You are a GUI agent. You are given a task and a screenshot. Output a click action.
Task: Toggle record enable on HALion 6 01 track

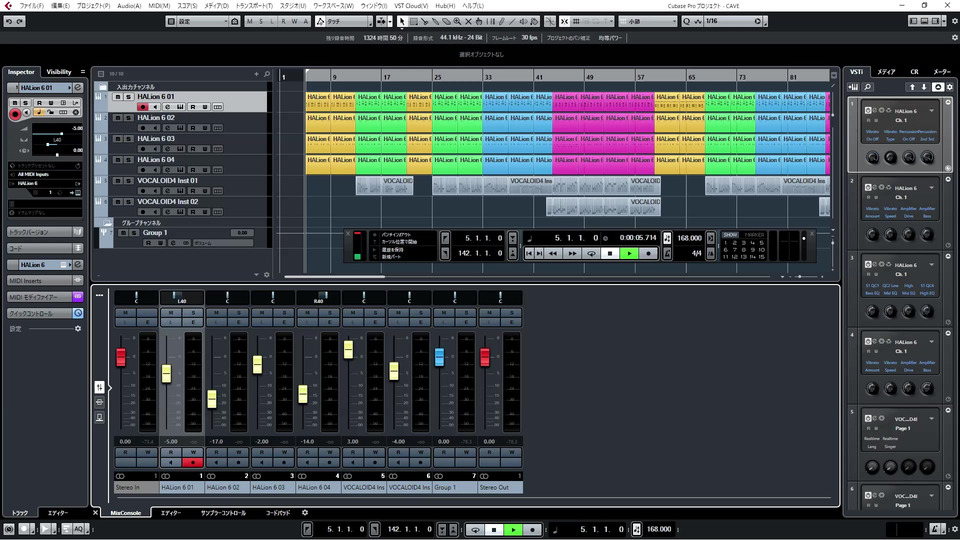[x=142, y=107]
